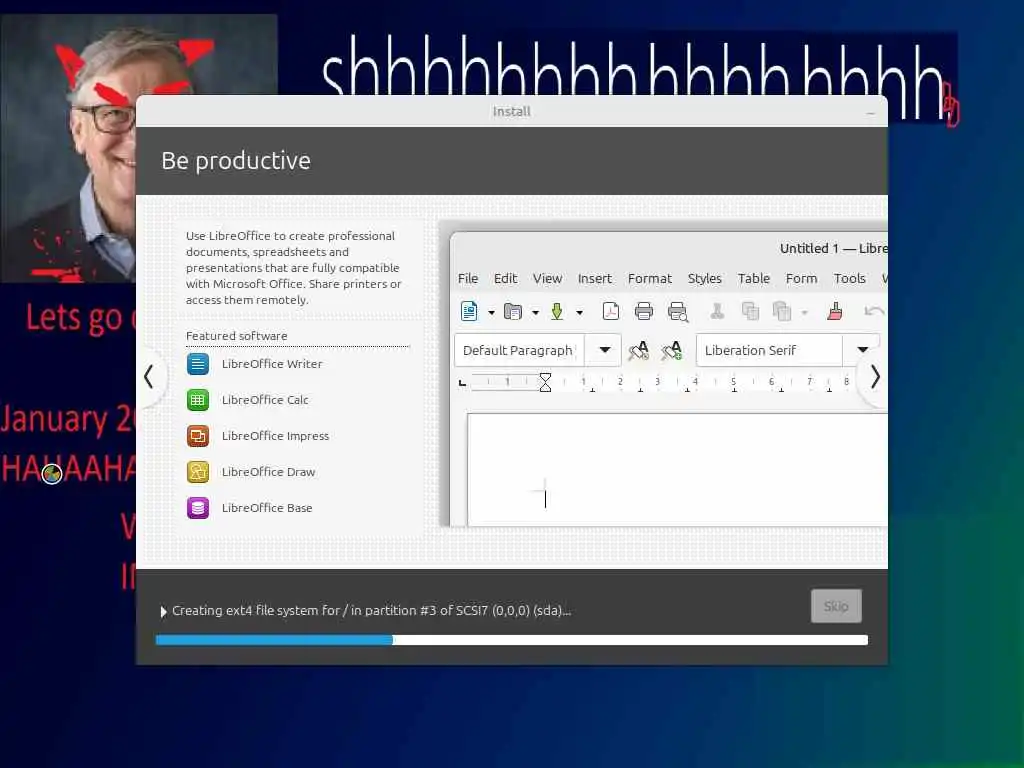Click the Liberation Serif font name field
Viewport: 1024px width, 768px height.
(x=769, y=350)
